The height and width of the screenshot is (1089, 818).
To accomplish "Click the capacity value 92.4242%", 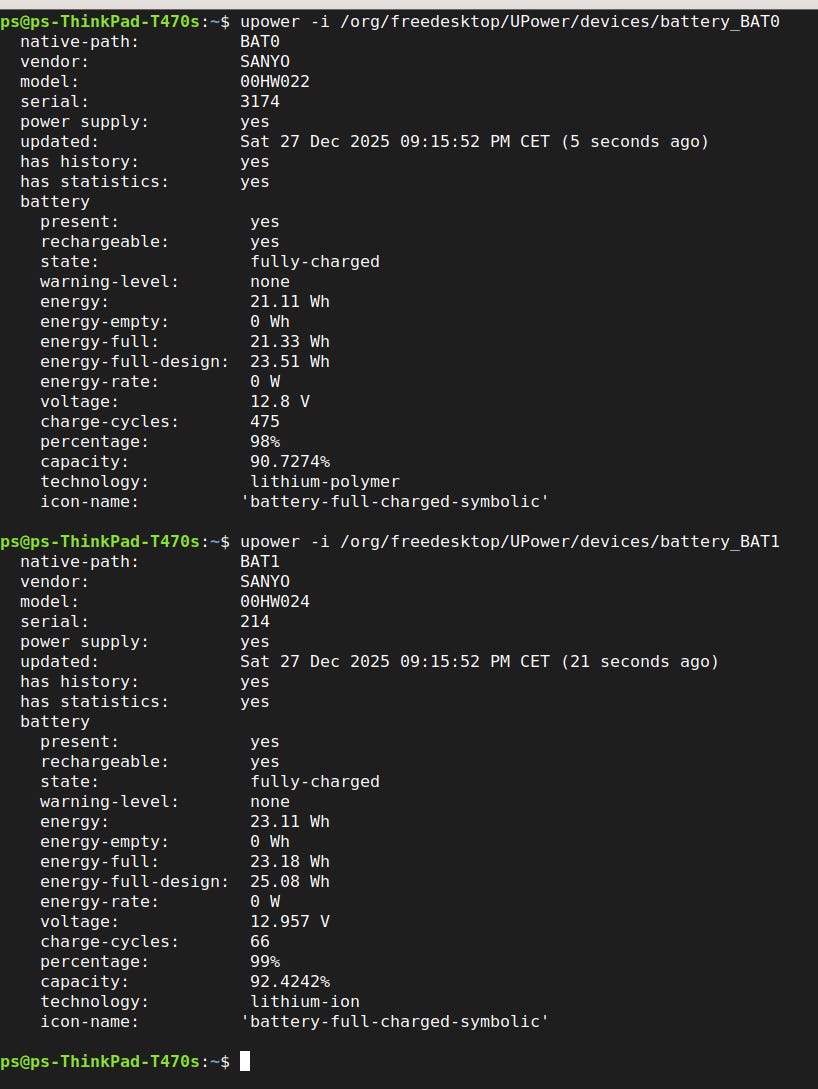I will click(289, 981).
